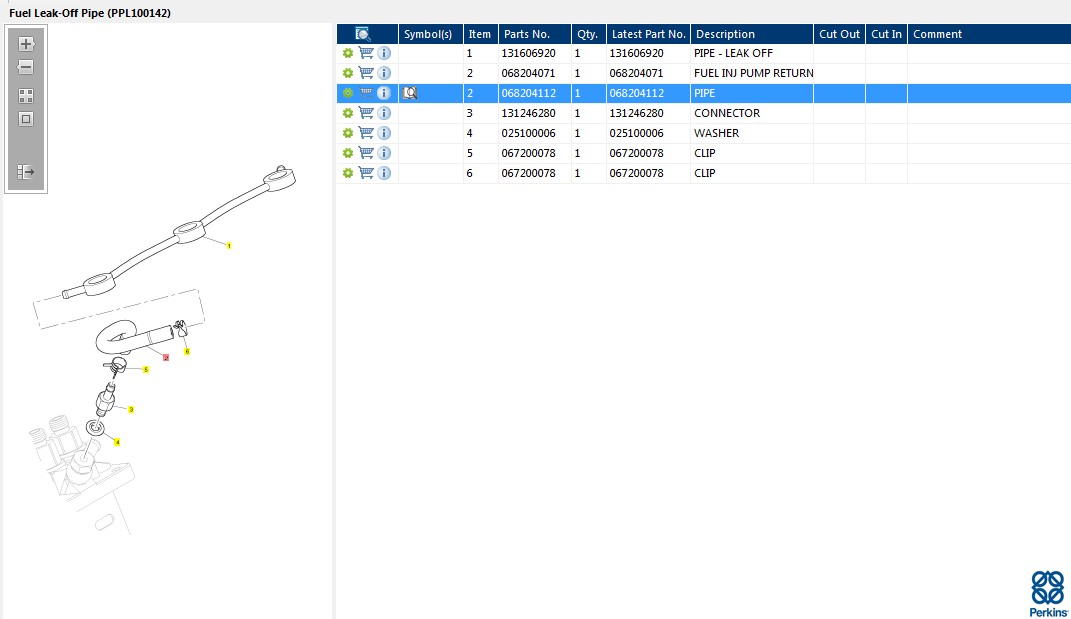Click the search icon in table header
The width and height of the screenshot is (1071, 619).
point(363,34)
